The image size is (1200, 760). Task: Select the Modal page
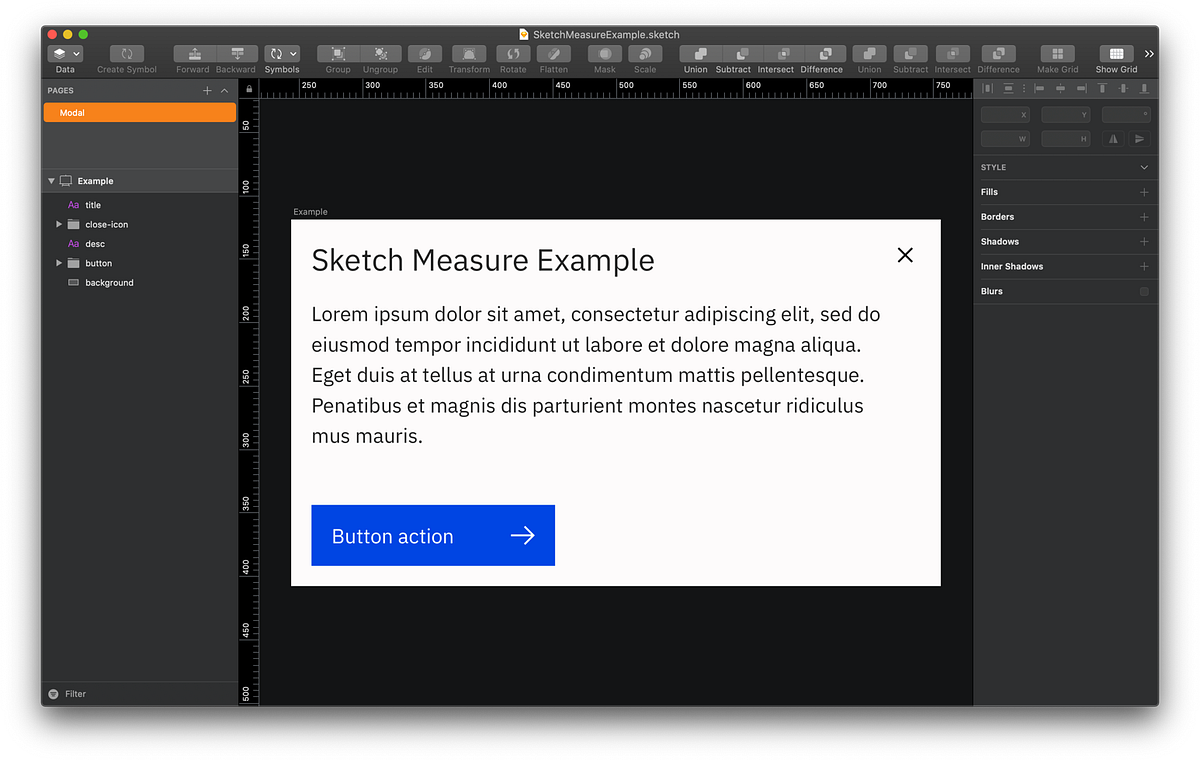pyautogui.click(x=139, y=112)
